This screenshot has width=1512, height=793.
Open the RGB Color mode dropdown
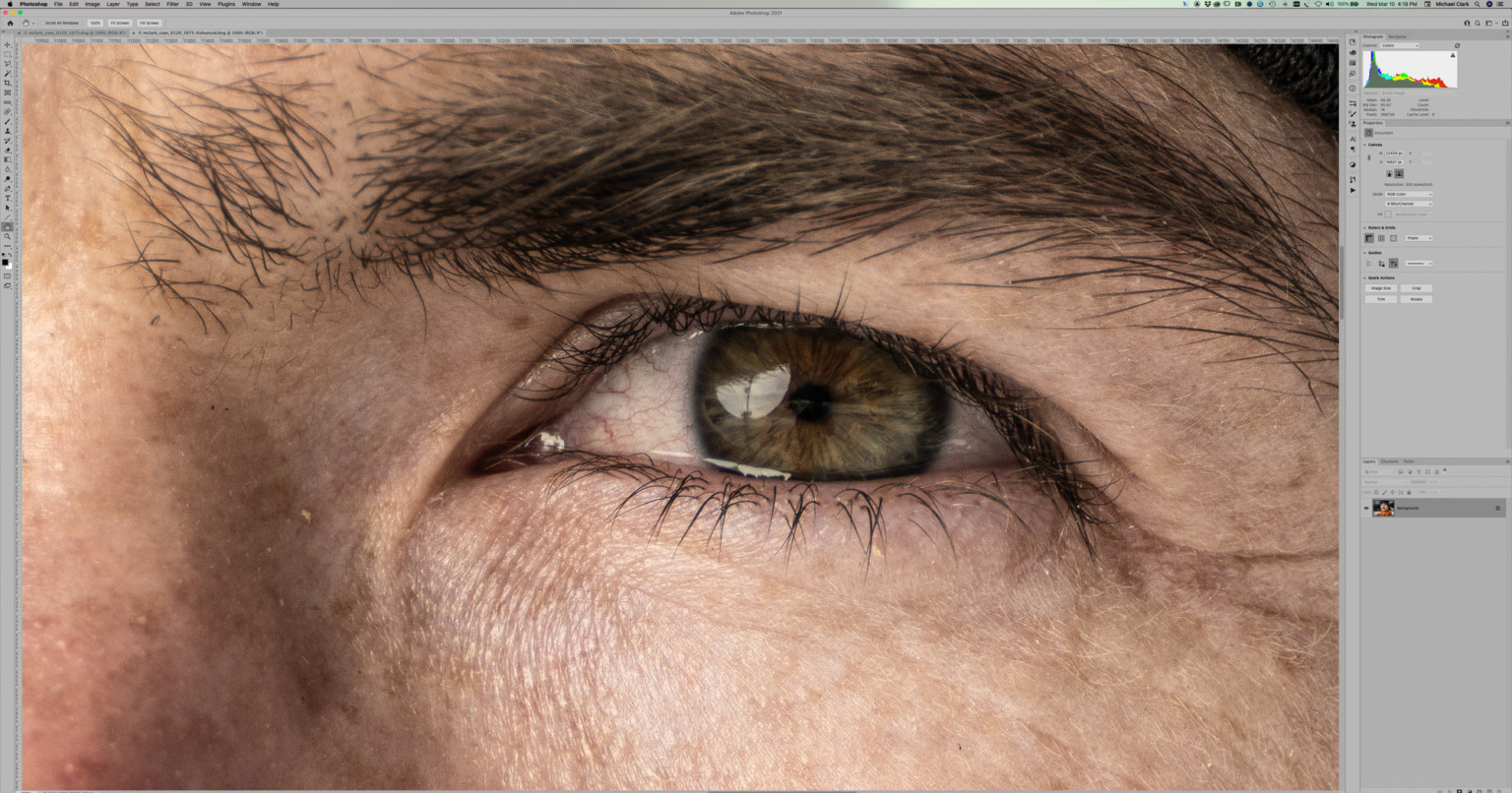pyautogui.click(x=1409, y=194)
